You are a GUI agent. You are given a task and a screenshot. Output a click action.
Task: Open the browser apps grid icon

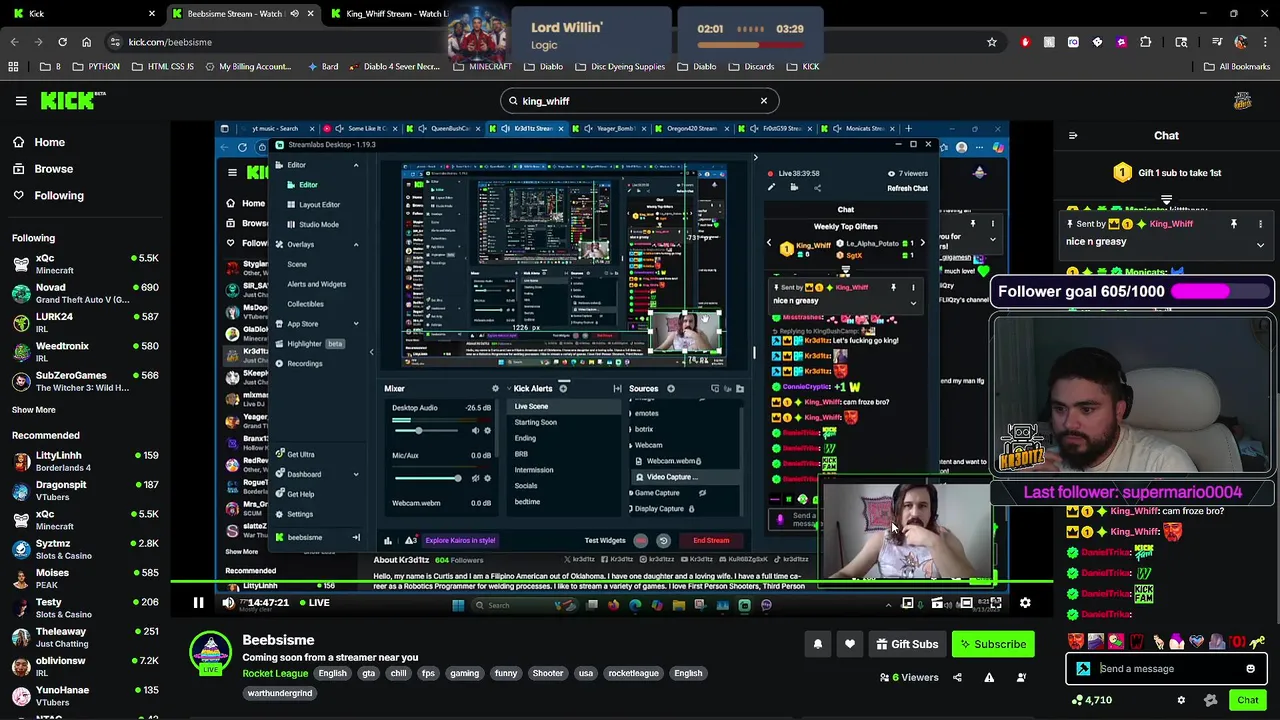tap(13, 67)
